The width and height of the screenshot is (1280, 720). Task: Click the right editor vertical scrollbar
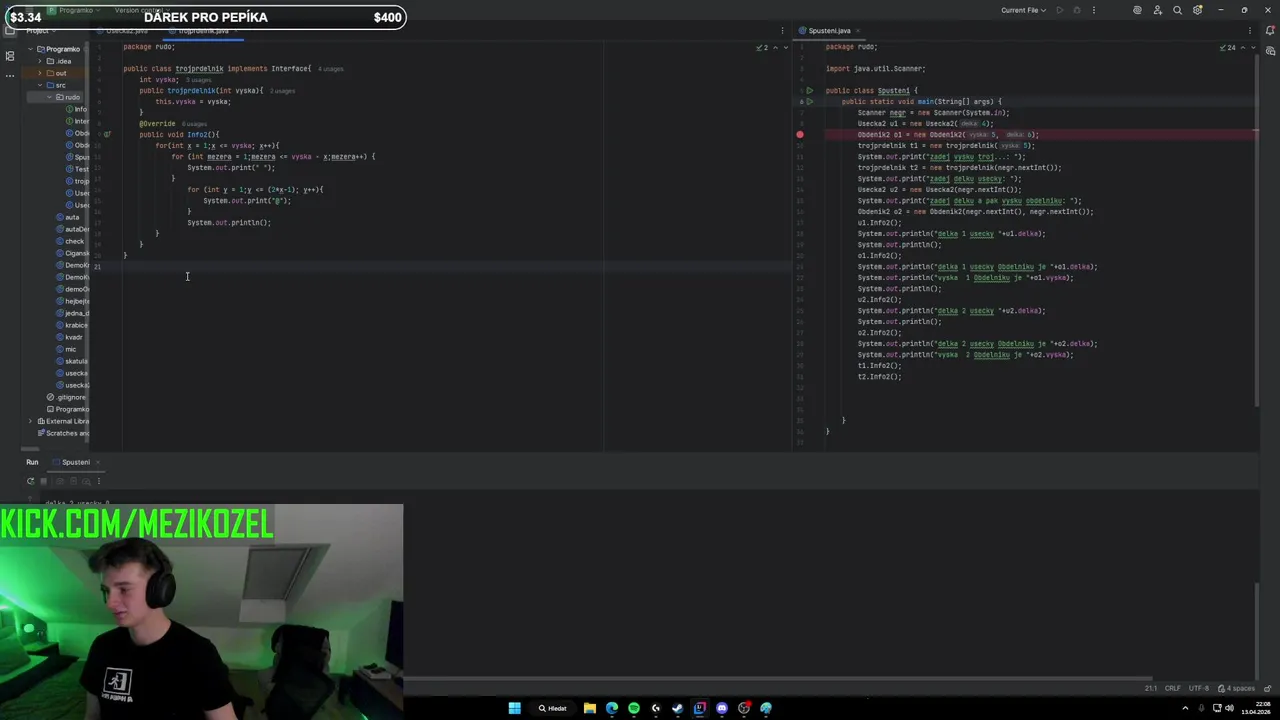pyautogui.click(x=1258, y=230)
